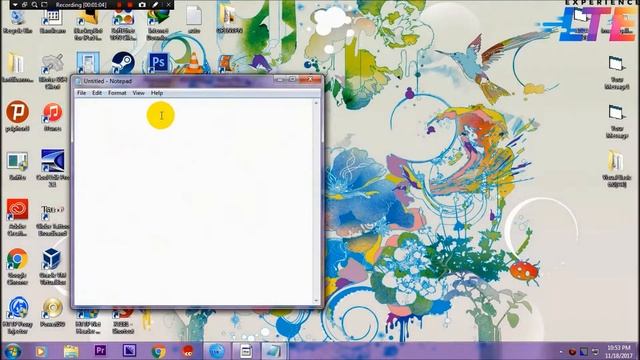Close the recording toolbar

[169, 5]
